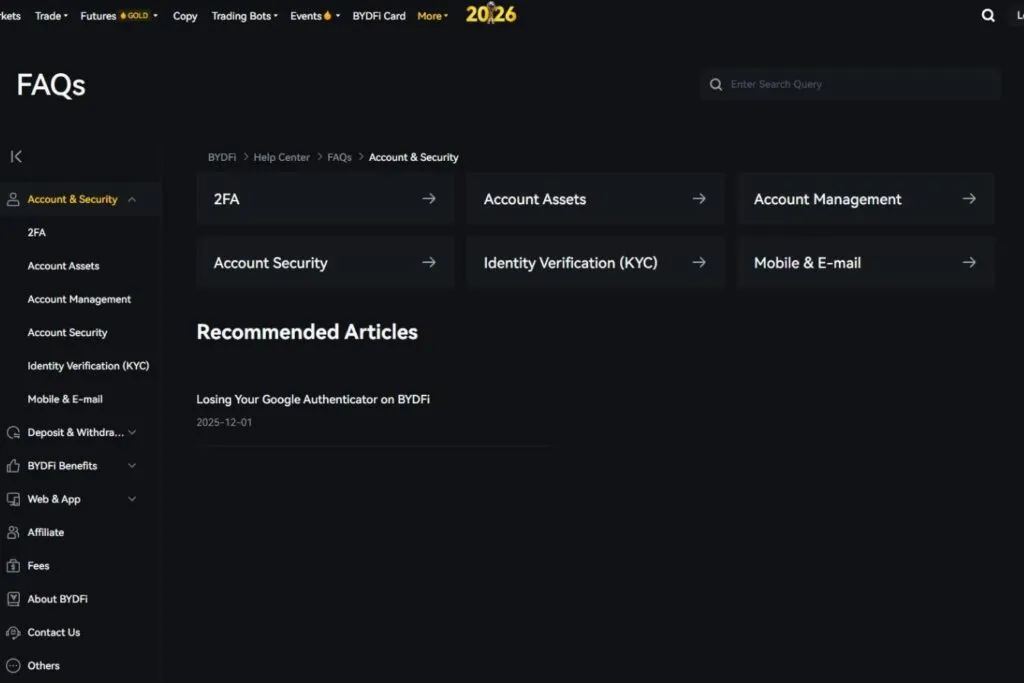Screen dimensions: 1024x683
Task: Expand the Deposit & Withdrawal sidebar section
Action: pyautogui.click(x=132, y=432)
